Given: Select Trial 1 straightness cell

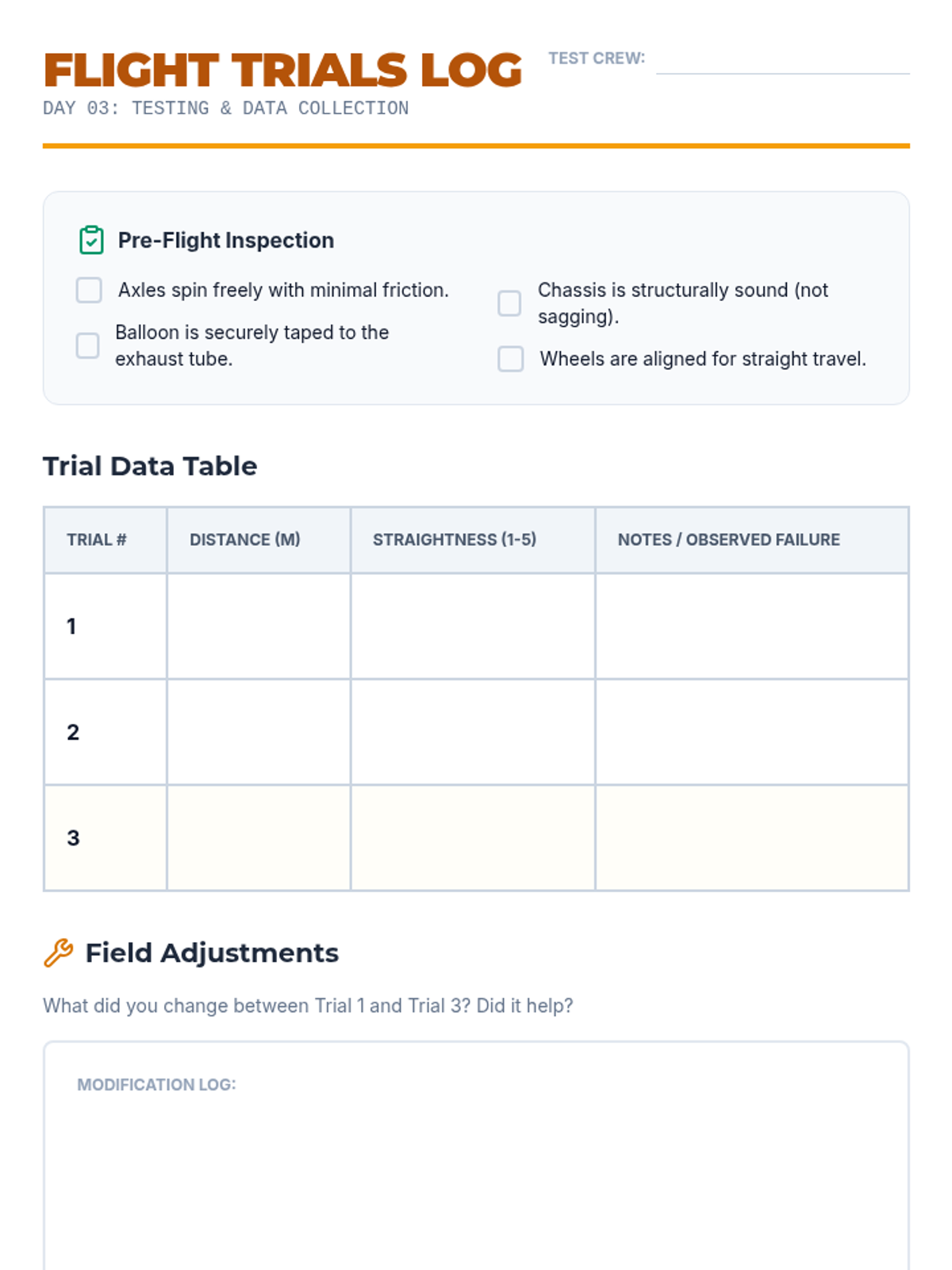Looking at the screenshot, I should 473,626.
